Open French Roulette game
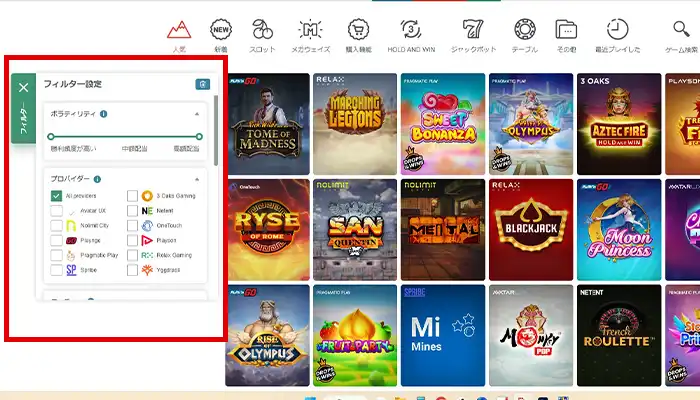Screen dimensions: 700x400 pyautogui.click(x=619, y=335)
